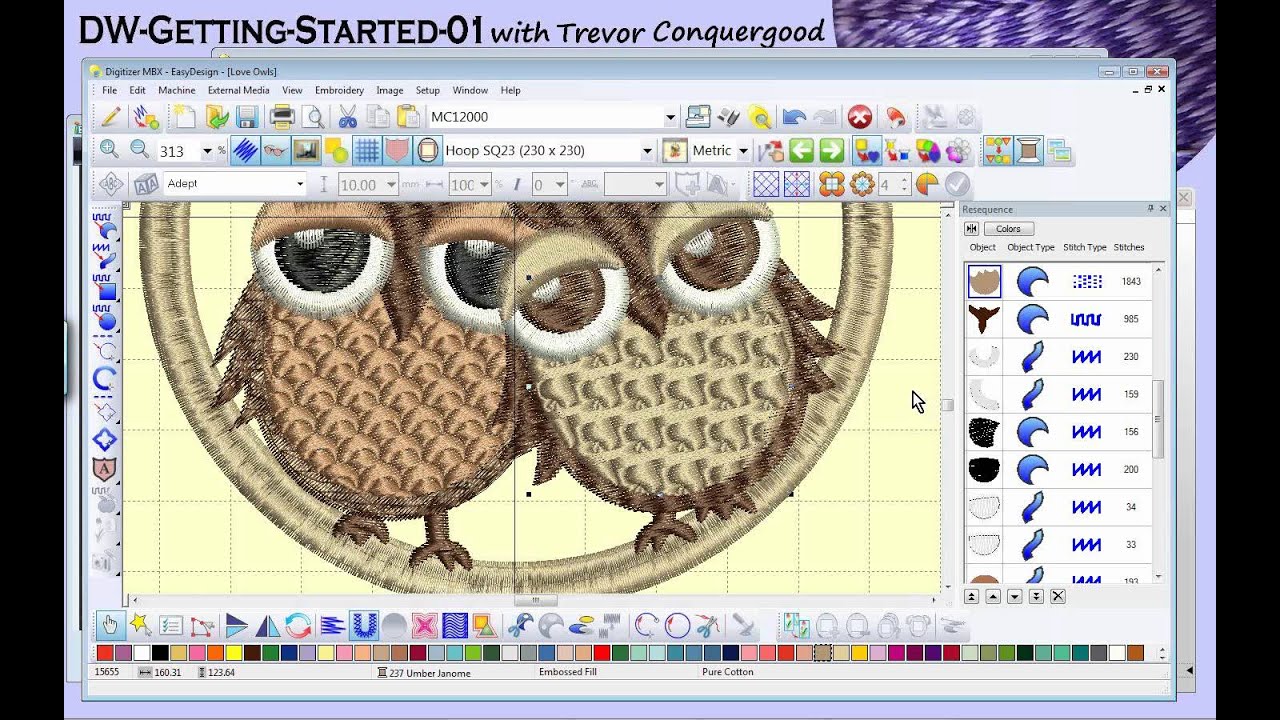Select the hand pan tool
The image size is (1280, 720).
point(110,626)
